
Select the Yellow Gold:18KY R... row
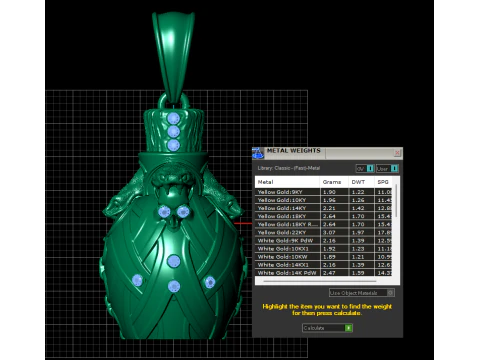click(x=324, y=224)
